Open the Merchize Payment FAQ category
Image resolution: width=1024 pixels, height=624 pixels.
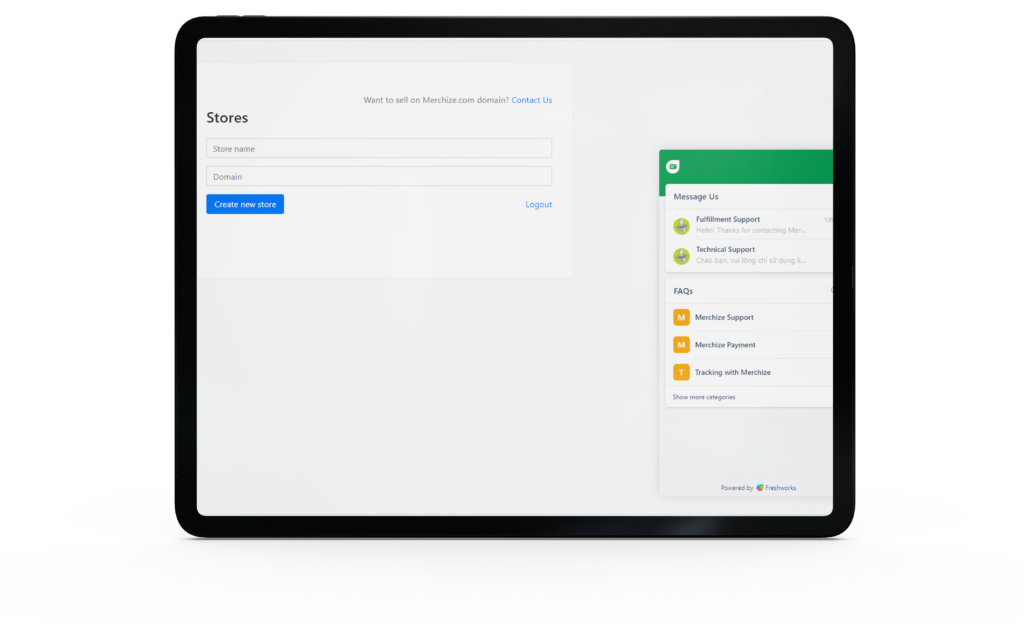click(x=749, y=345)
